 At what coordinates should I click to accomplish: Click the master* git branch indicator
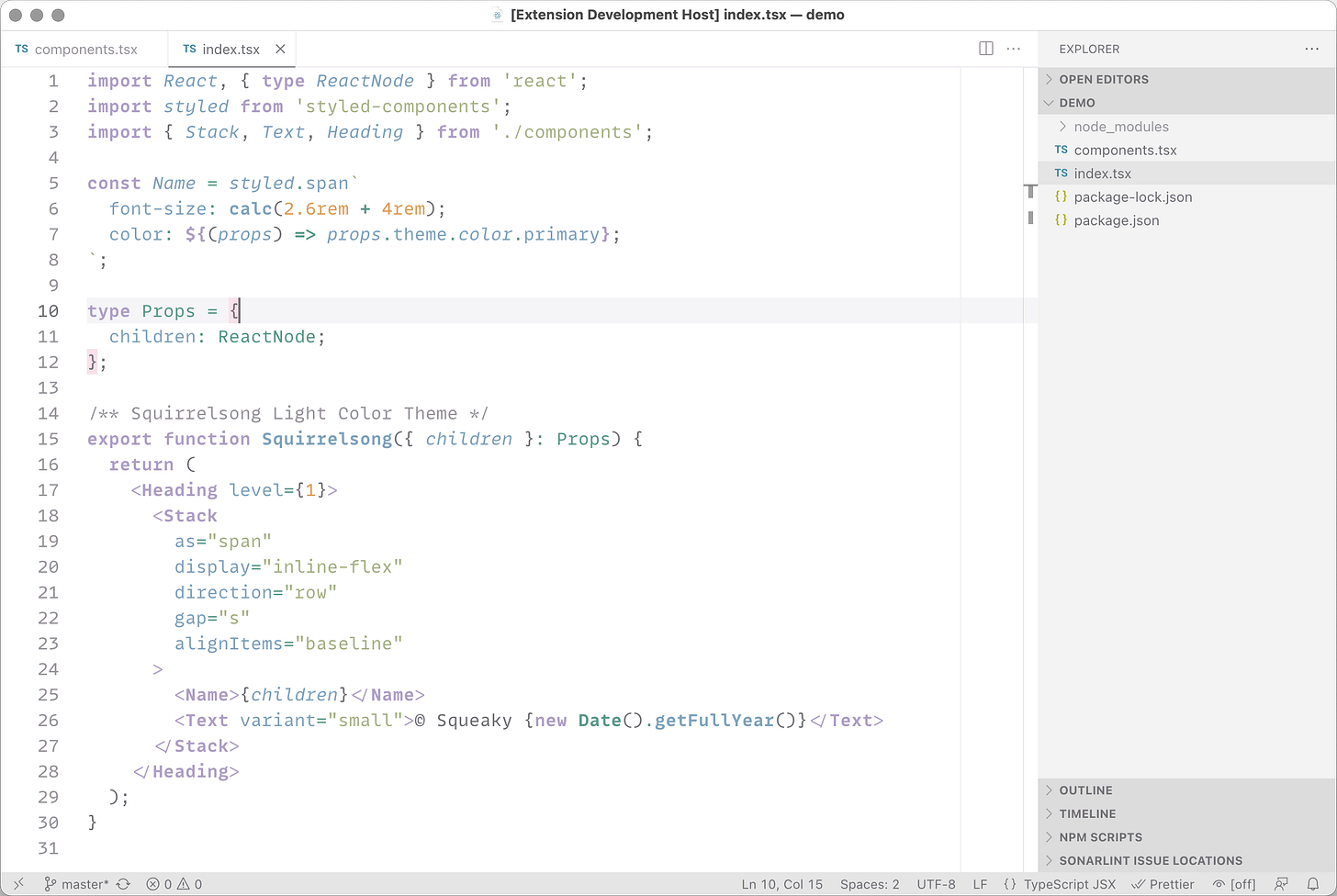click(x=75, y=884)
